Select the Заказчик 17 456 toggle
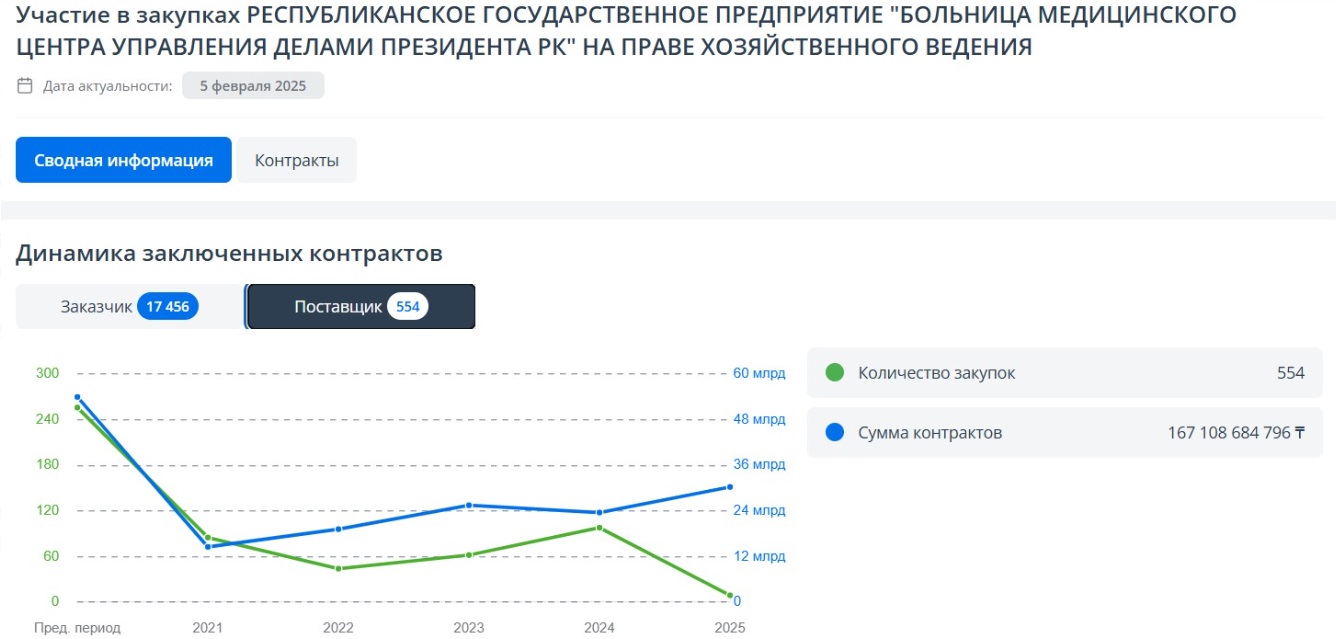The image size is (1336, 639). (130, 307)
